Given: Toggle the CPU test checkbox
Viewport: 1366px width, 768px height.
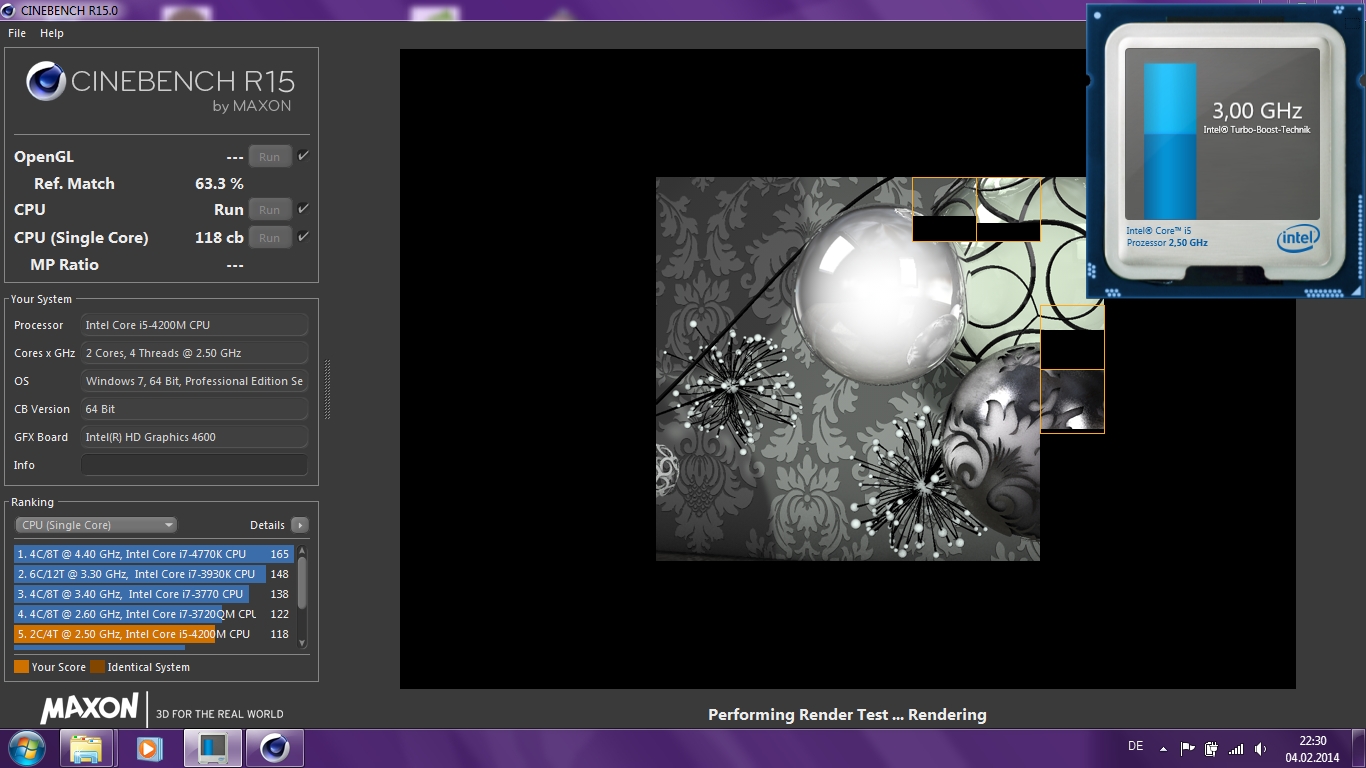Looking at the screenshot, I should tap(303, 208).
